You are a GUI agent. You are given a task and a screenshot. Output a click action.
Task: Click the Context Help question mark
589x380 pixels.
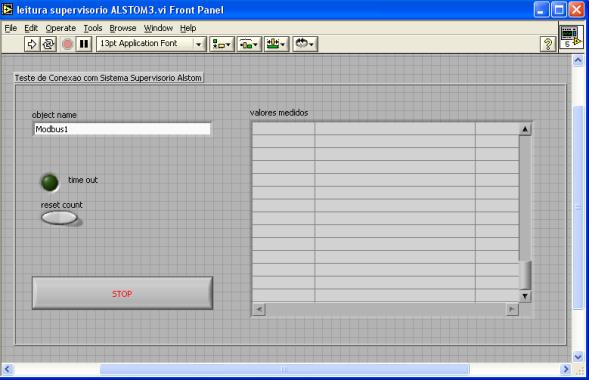[548, 44]
